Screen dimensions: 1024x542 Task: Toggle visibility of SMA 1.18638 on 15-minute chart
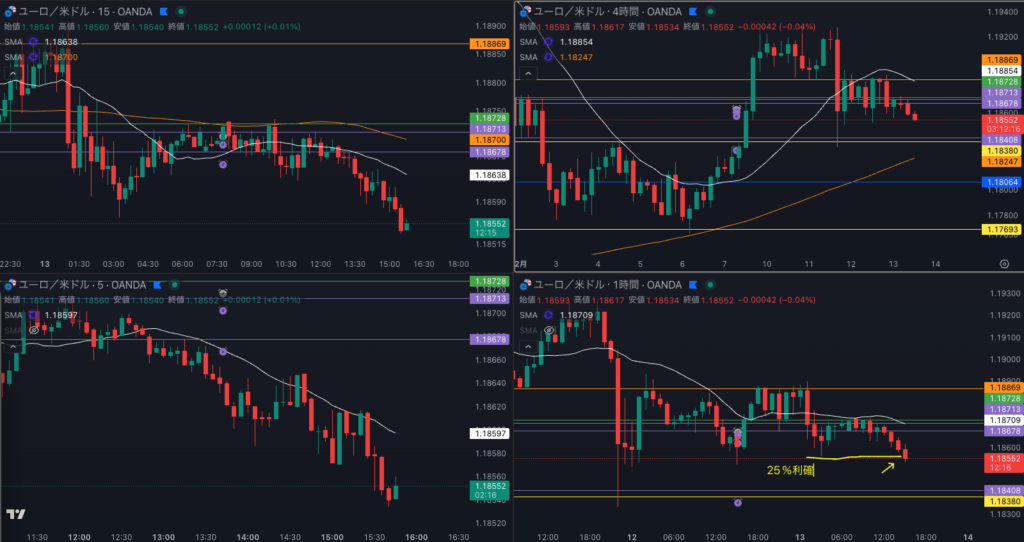[x=33, y=42]
